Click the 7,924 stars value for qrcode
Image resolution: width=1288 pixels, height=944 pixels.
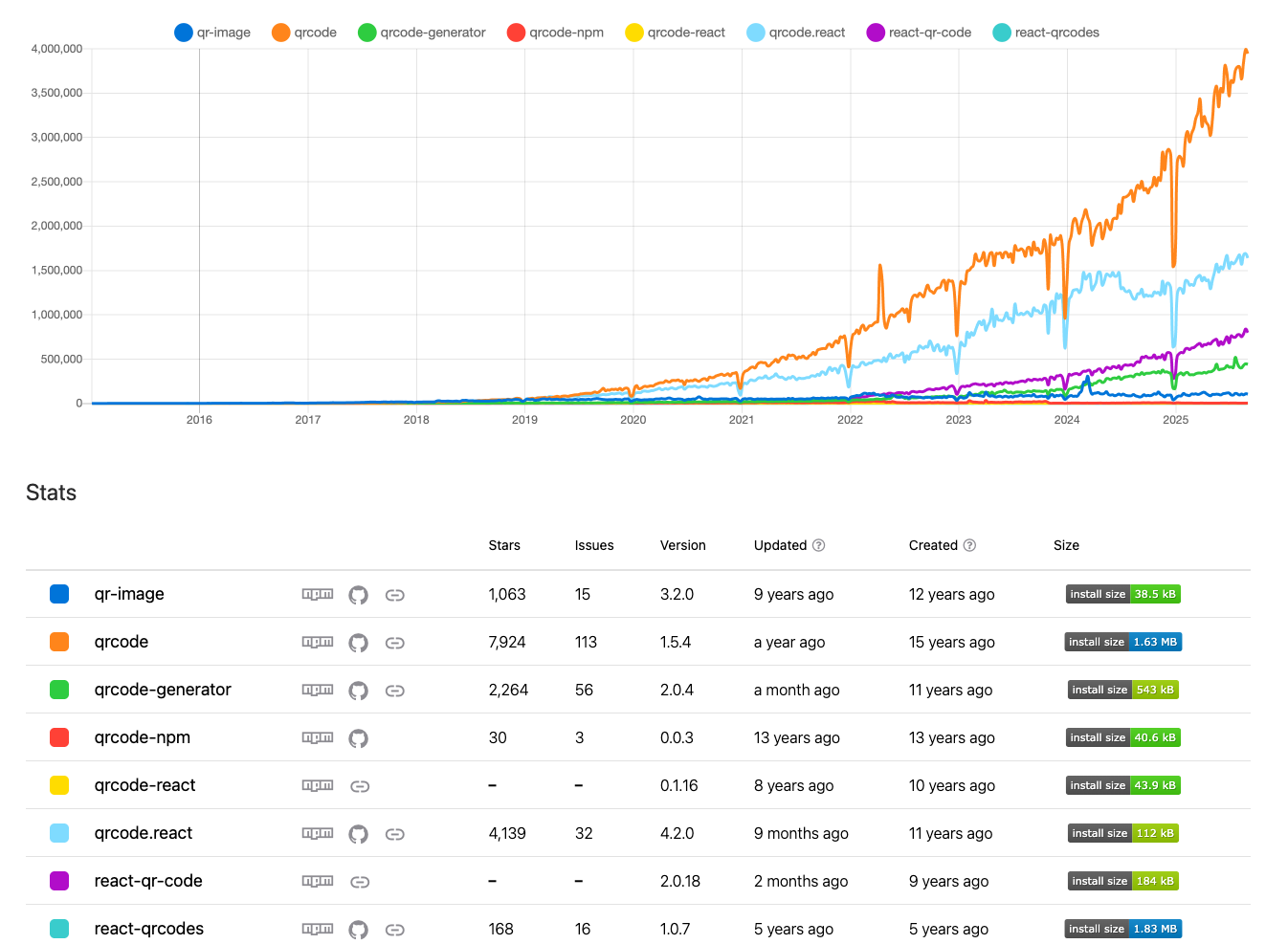[x=507, y=642]
